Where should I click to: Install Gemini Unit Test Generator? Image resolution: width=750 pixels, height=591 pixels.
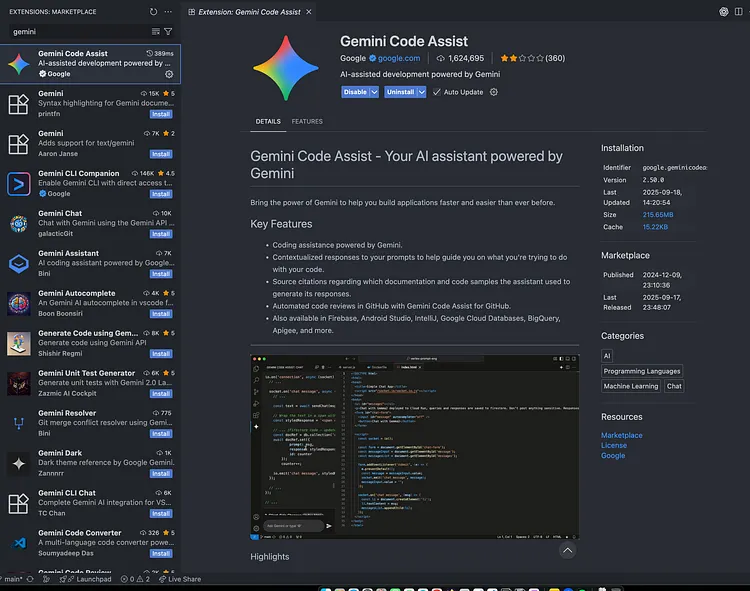[x=161, y=394]
